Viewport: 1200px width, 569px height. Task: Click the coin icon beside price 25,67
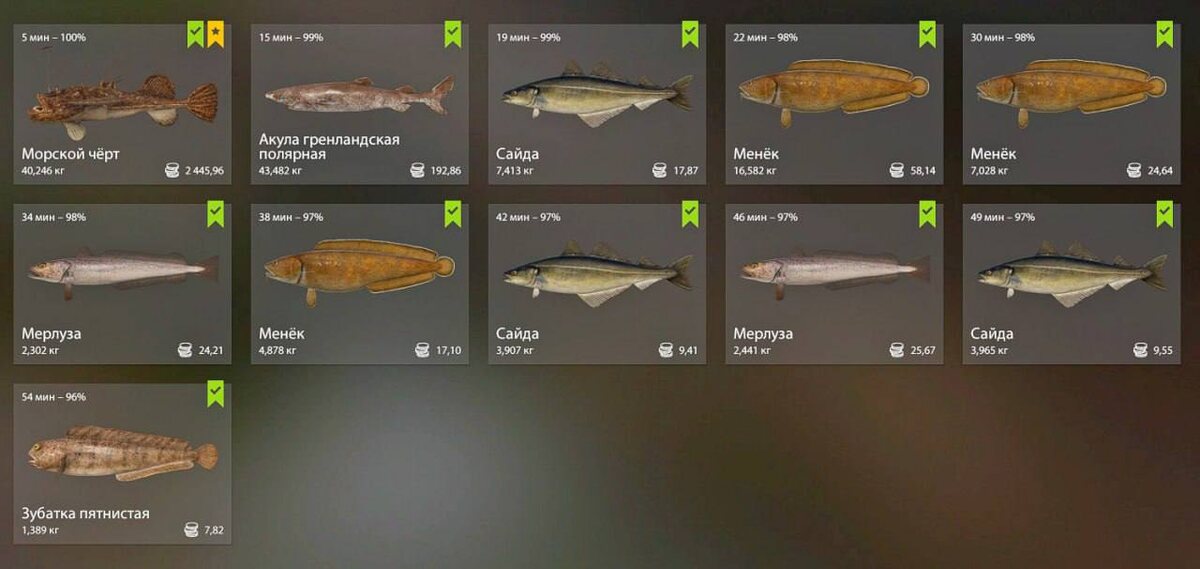[896, 350]
